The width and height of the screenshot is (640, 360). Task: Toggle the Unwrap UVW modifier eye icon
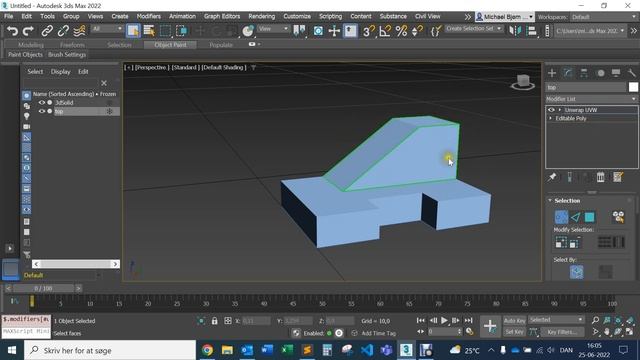(x=551, y=110)
